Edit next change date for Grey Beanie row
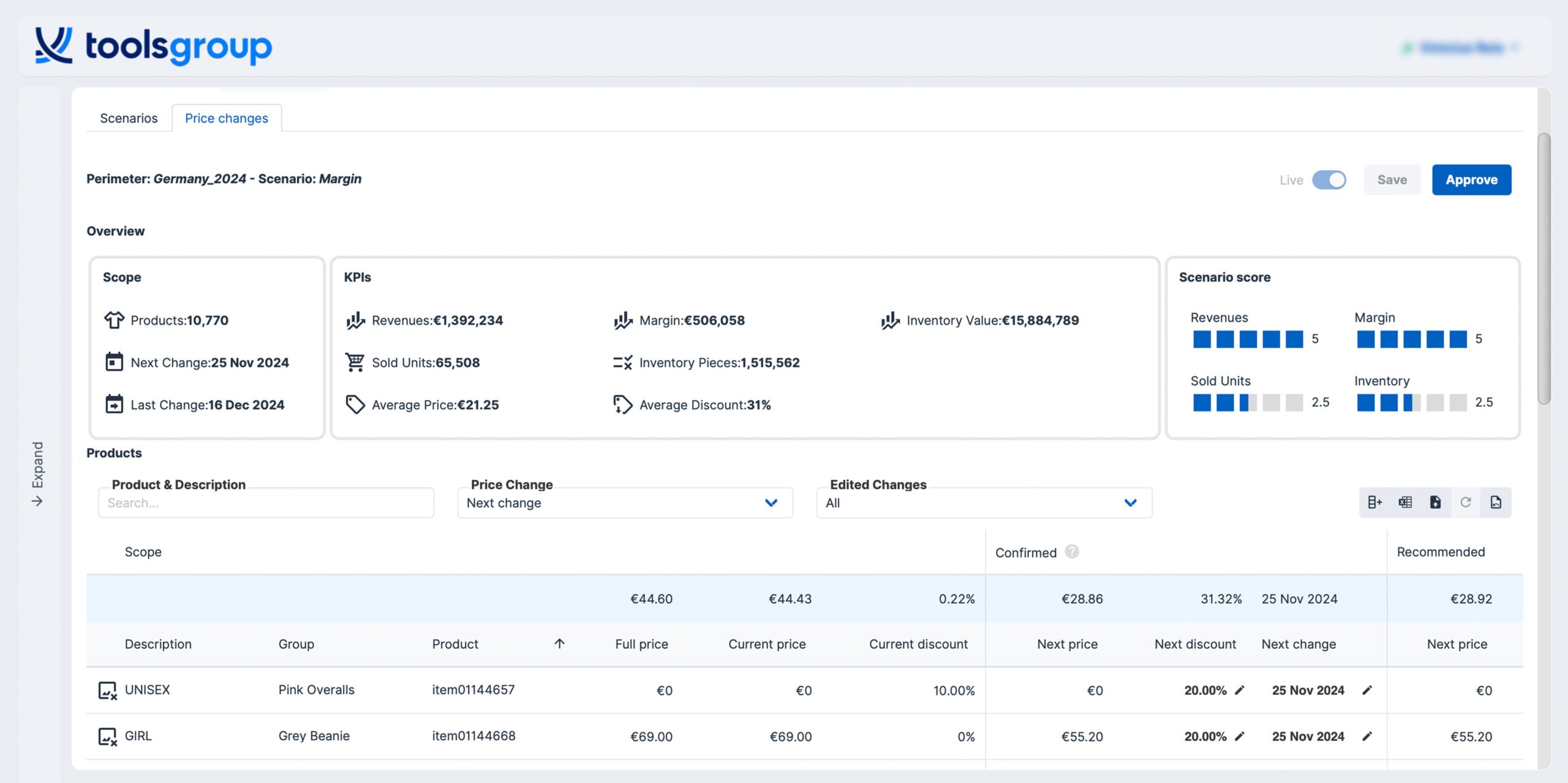Image resolution: width=1568 pixels, height=783 pixels. click(x=1367, y=736)
